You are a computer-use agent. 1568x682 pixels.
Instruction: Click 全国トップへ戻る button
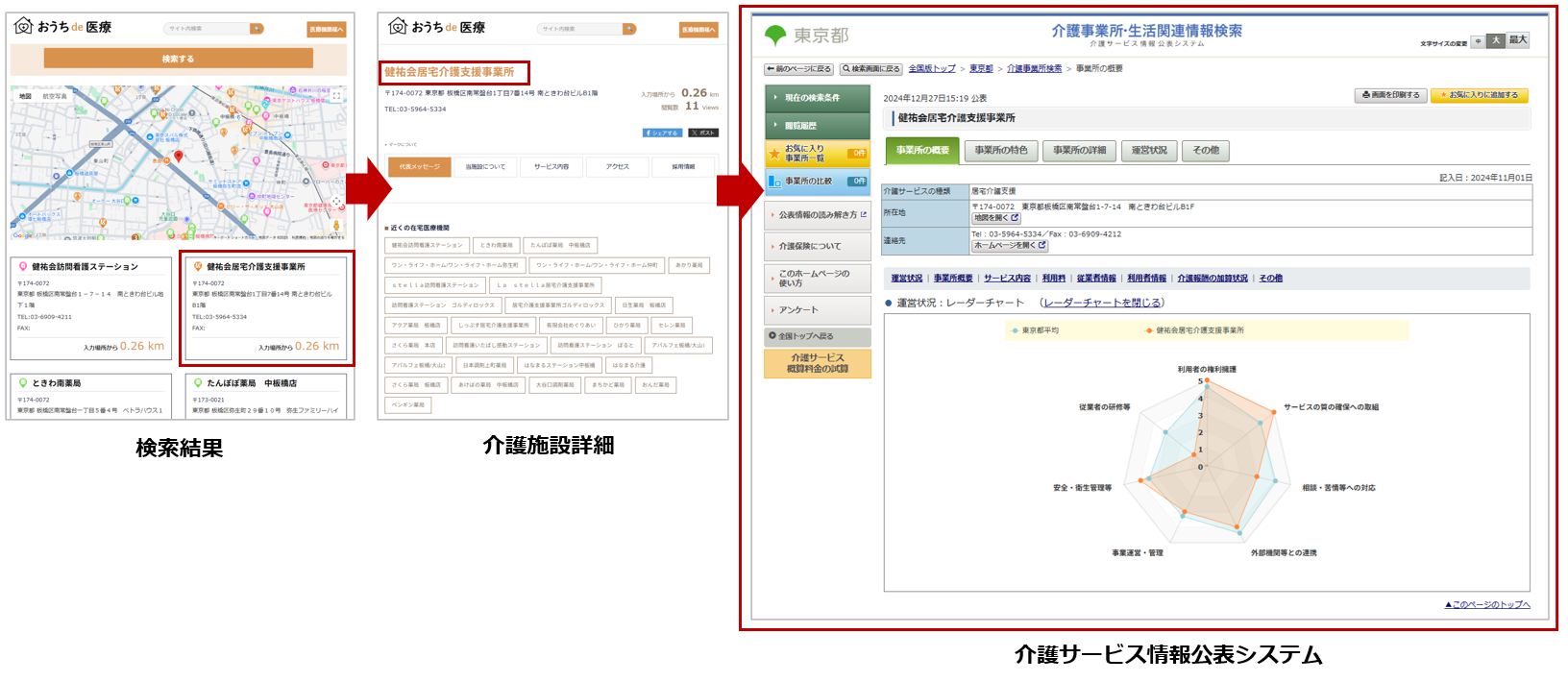coord(818,337)
